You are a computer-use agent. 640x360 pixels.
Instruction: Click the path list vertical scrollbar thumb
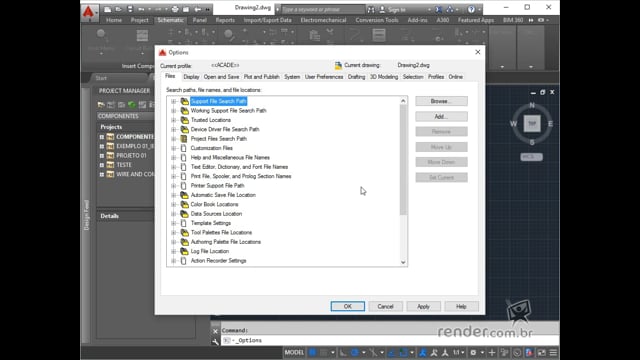(403, 160)
